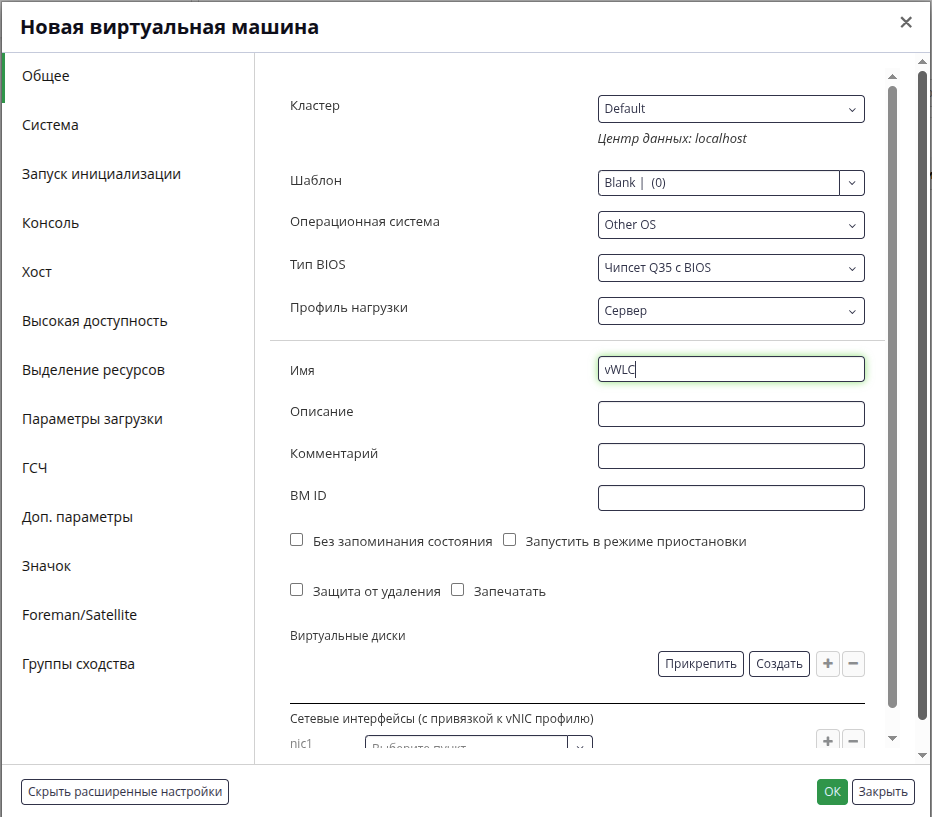932x817 pixels.
Task: Click into the Описание text field
Action: (731, 414)
